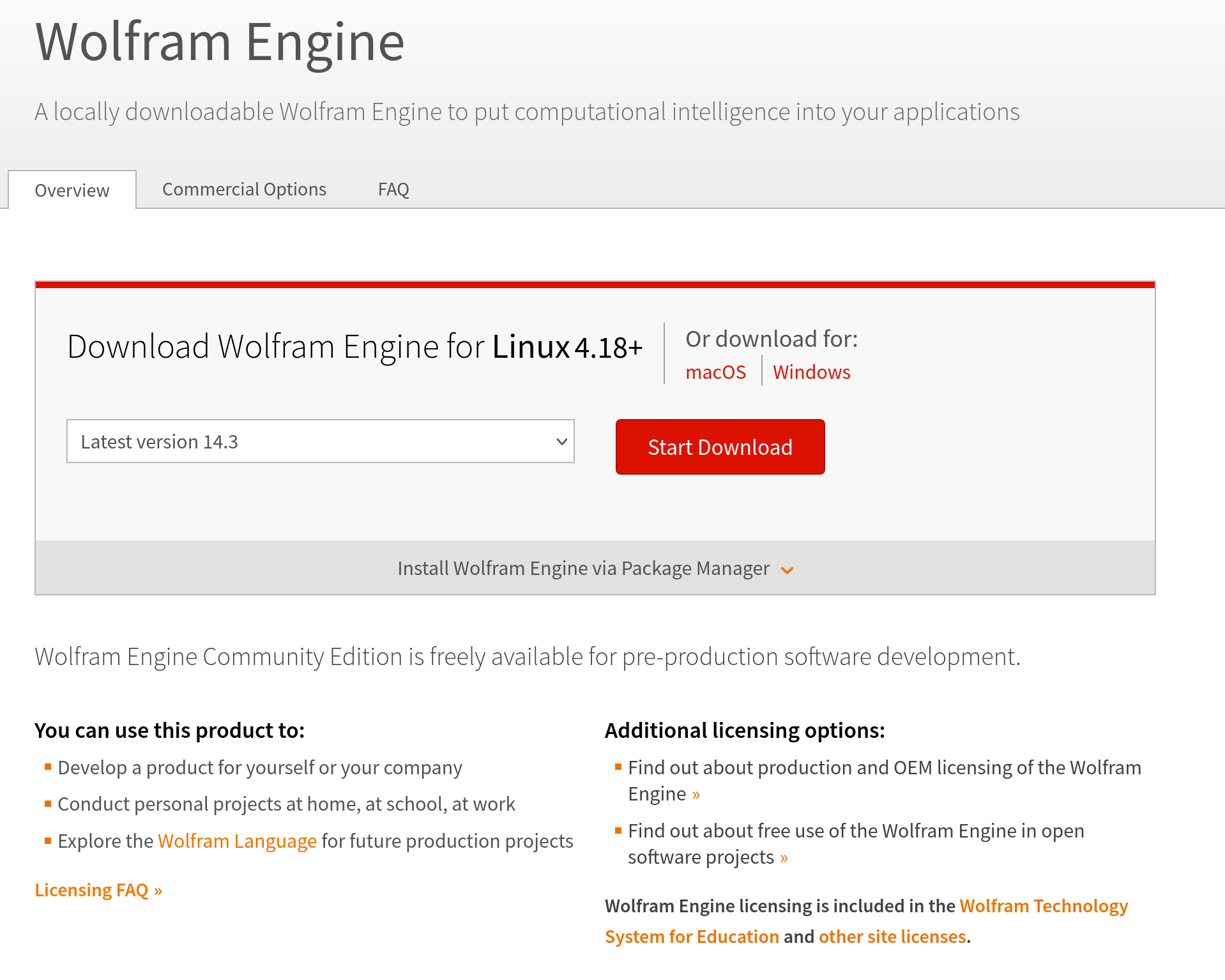Choose the macOS download link
1225x980 pixels.
715,372
